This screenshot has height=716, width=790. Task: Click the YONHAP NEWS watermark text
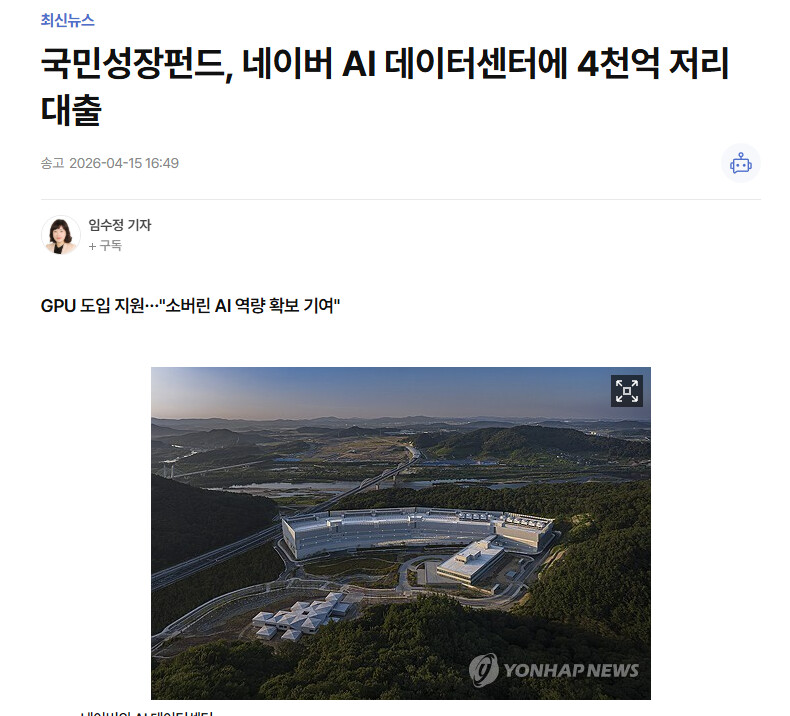pos(571,670)
